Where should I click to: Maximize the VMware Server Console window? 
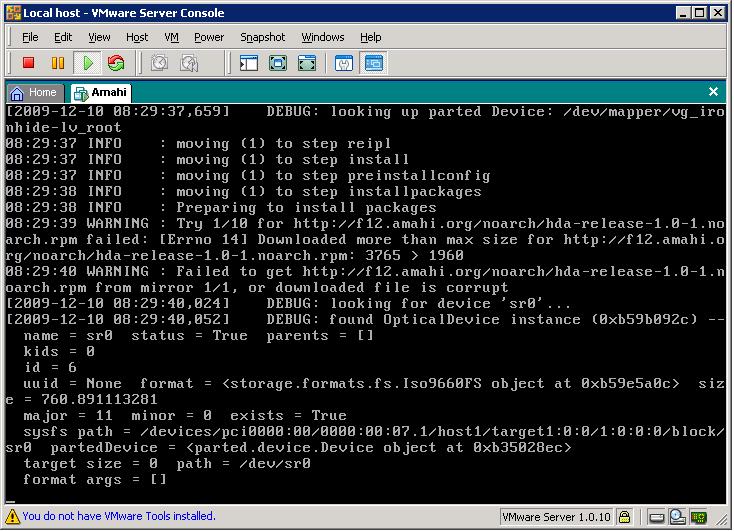point(699,13)
